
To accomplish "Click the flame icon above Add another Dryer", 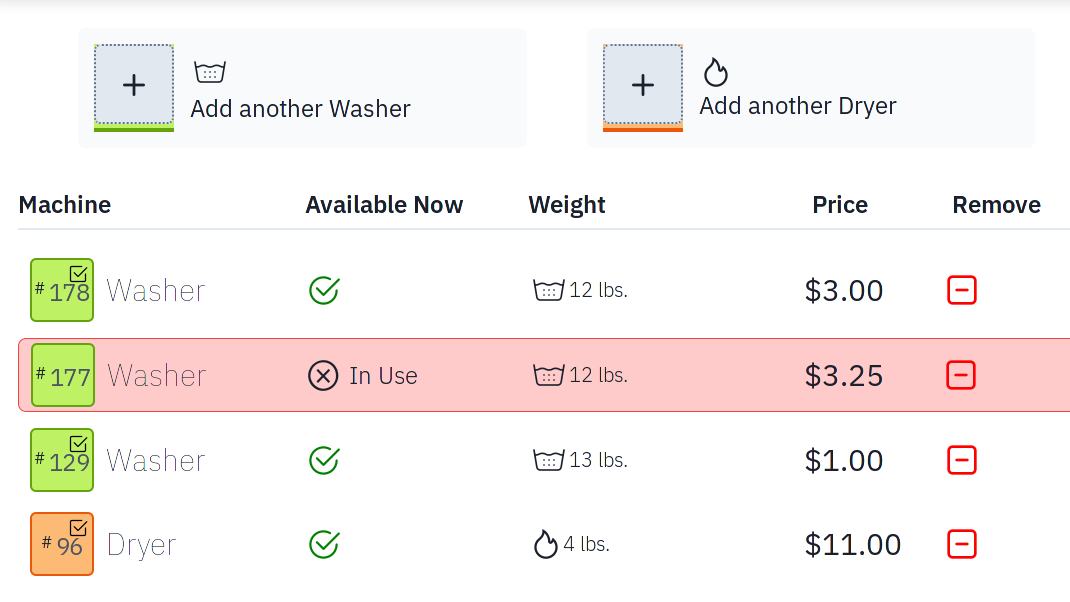I will tap(715, 72).
